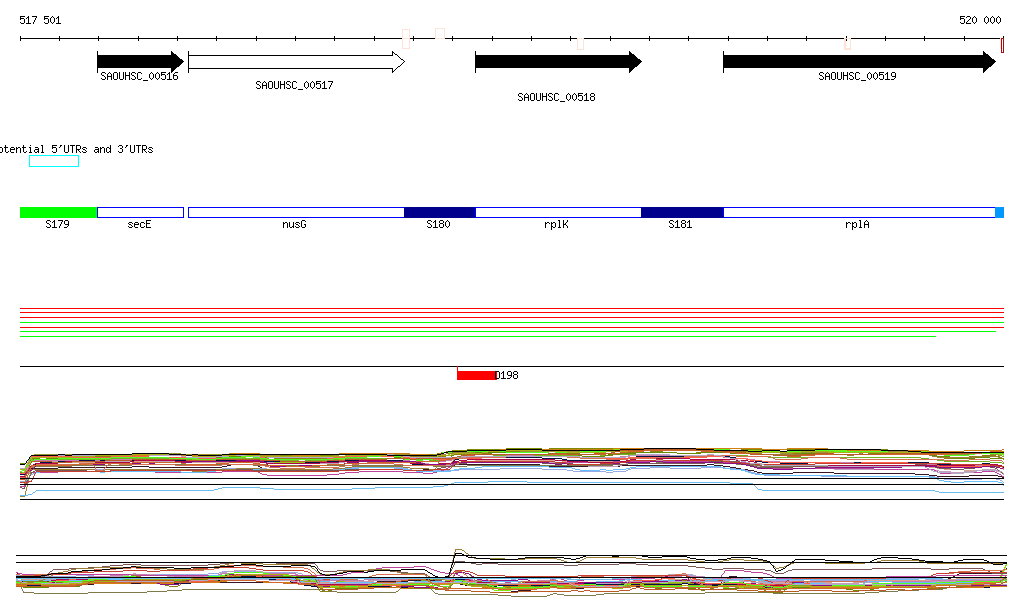Click the cyan UTR outline box
The image size is (1024, 611).
click(54, 161)
